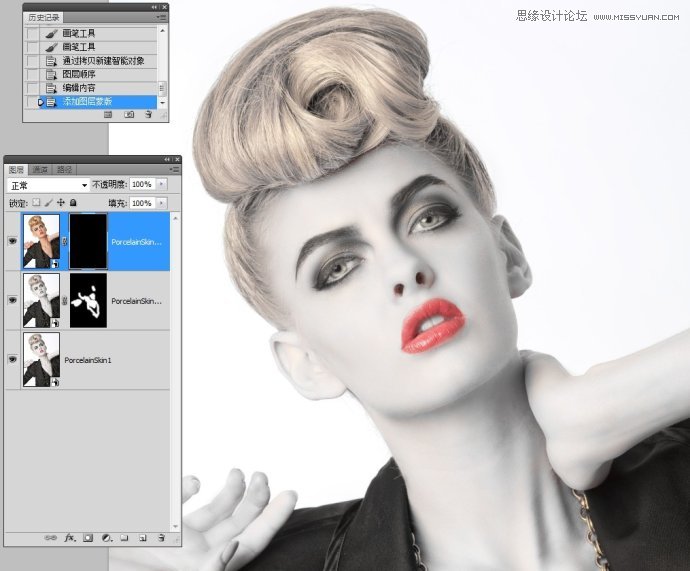
Task: Enable lock position for the layer
Action: point(61,203)
